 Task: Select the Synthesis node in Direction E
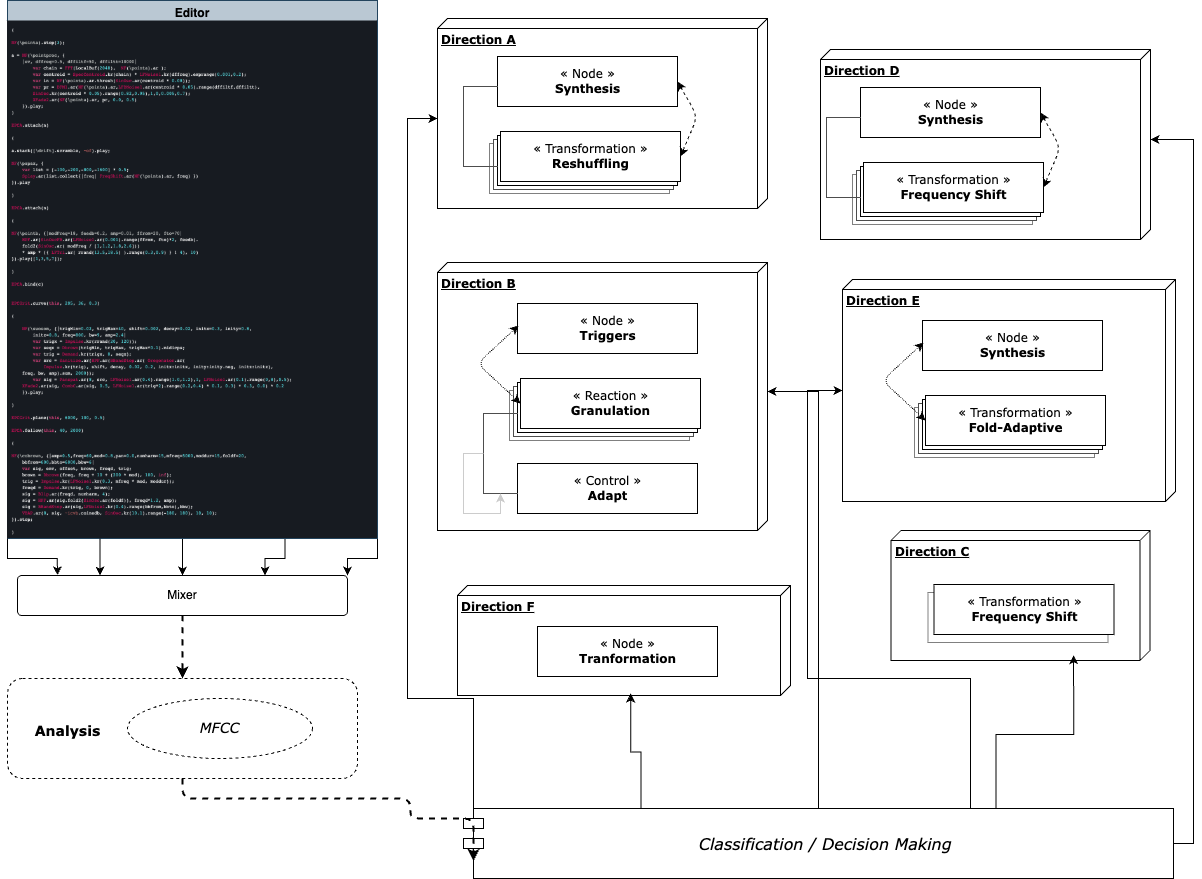(x=1012, y=345)
